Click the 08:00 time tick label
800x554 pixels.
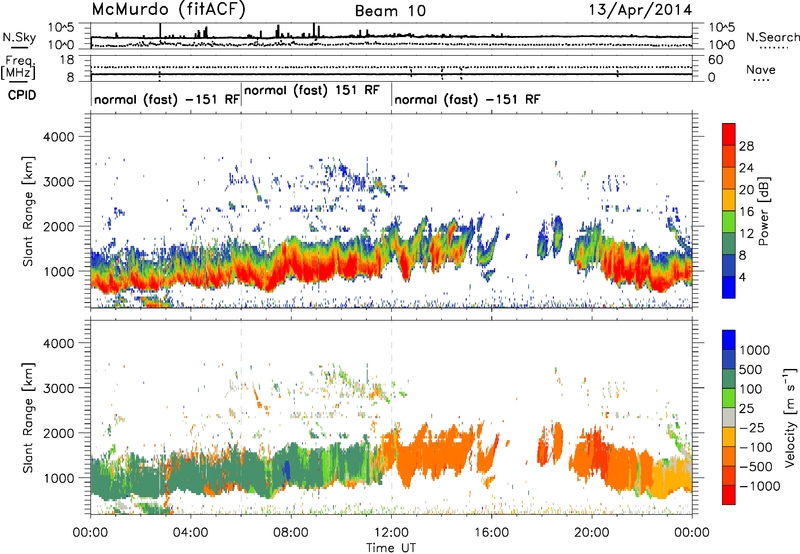pos(291,533)
